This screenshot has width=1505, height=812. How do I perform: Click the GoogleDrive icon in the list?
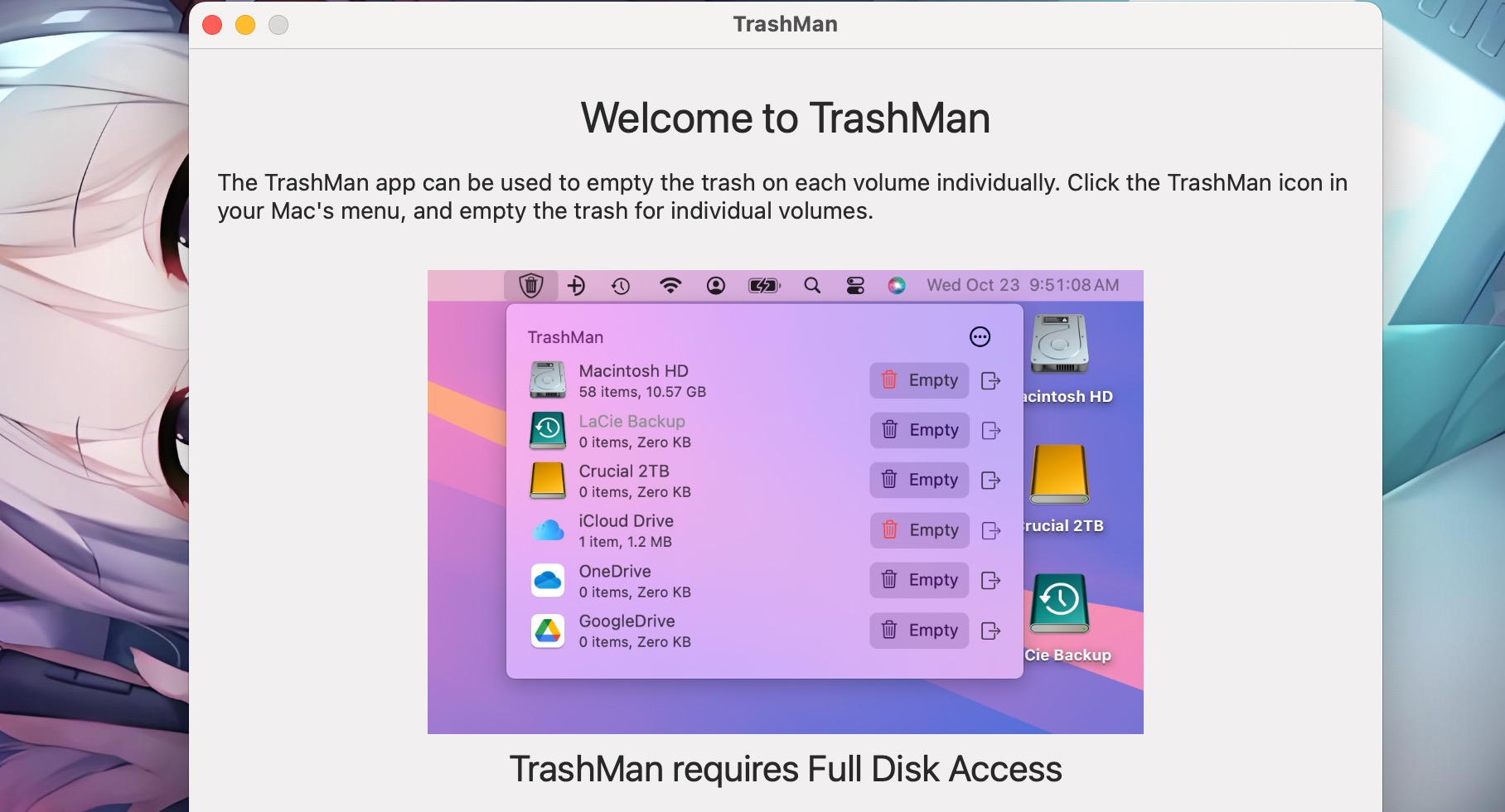click(x=548, y=631)
